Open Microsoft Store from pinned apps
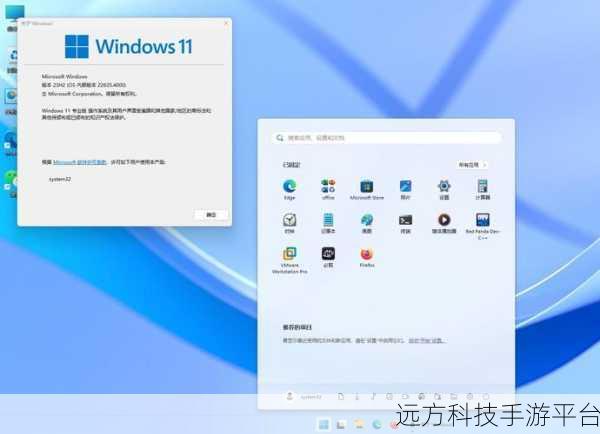 pyautogui.click(x=367, y=189)
